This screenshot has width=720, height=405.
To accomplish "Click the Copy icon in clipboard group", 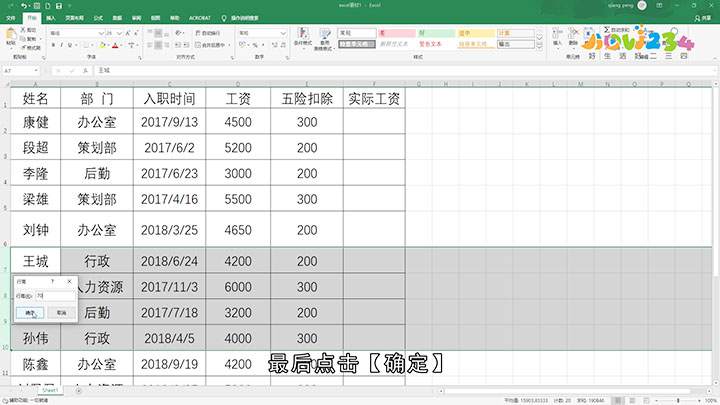I will (23, 39).
